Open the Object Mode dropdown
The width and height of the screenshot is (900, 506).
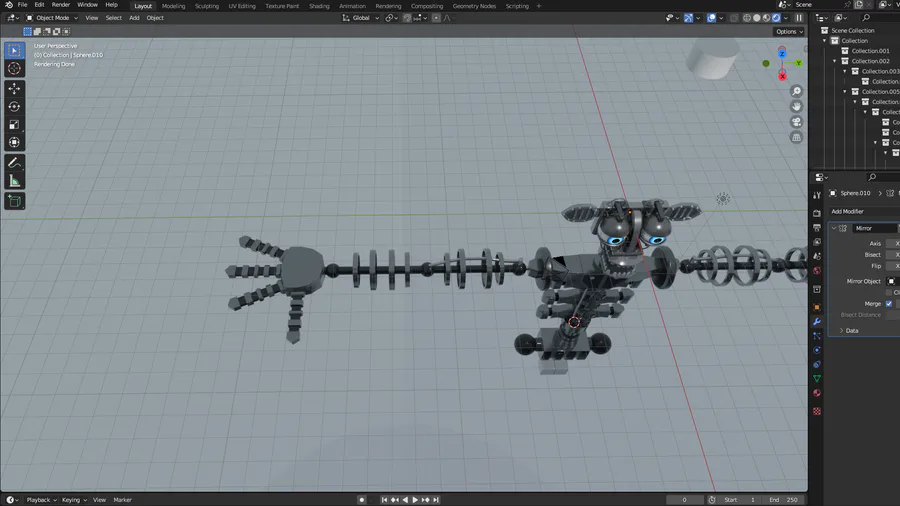click(x=52, y=18)
